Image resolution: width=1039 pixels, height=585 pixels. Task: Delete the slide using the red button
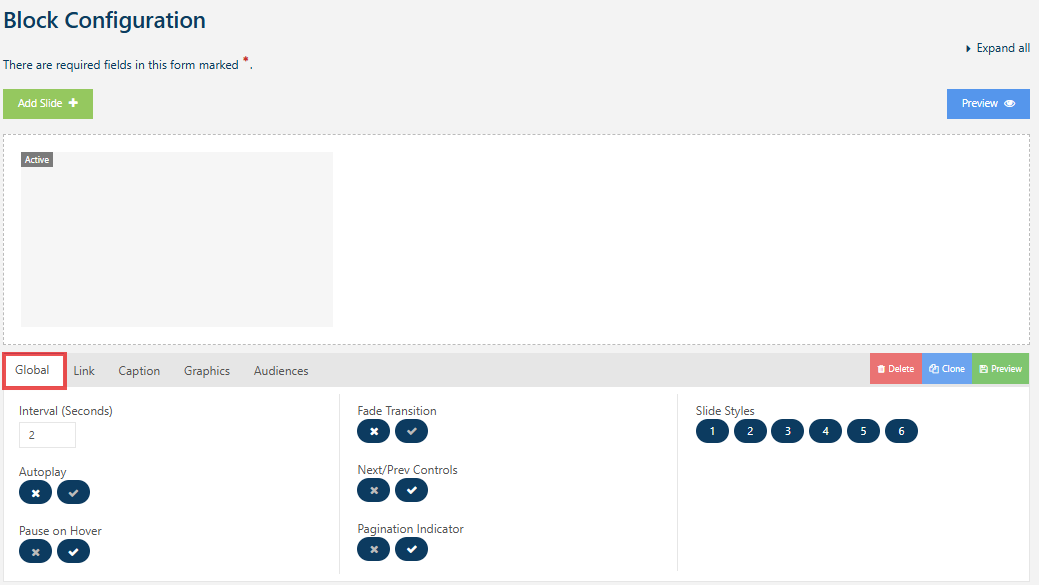(x=895, y=369)
